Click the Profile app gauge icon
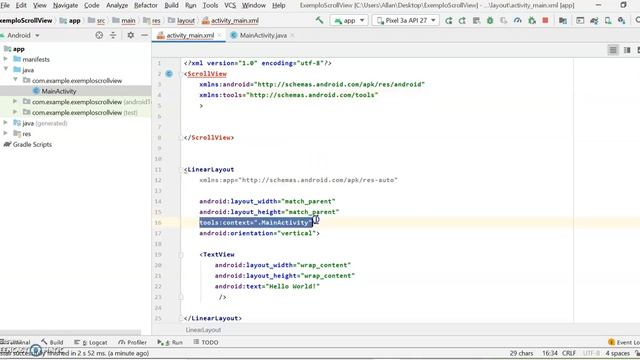The width and height of the screenshot is (640, 360). (518, 20)
